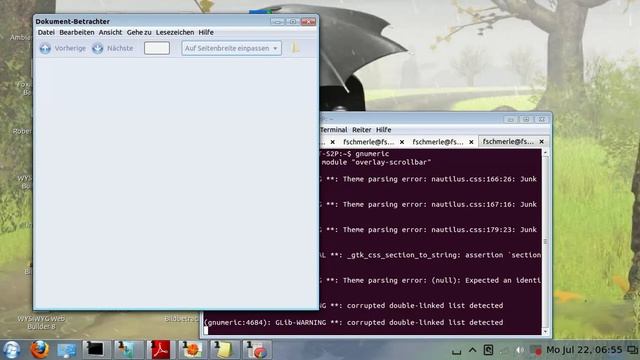Click the volume speaker tray icon

click(x=519, y=350)
